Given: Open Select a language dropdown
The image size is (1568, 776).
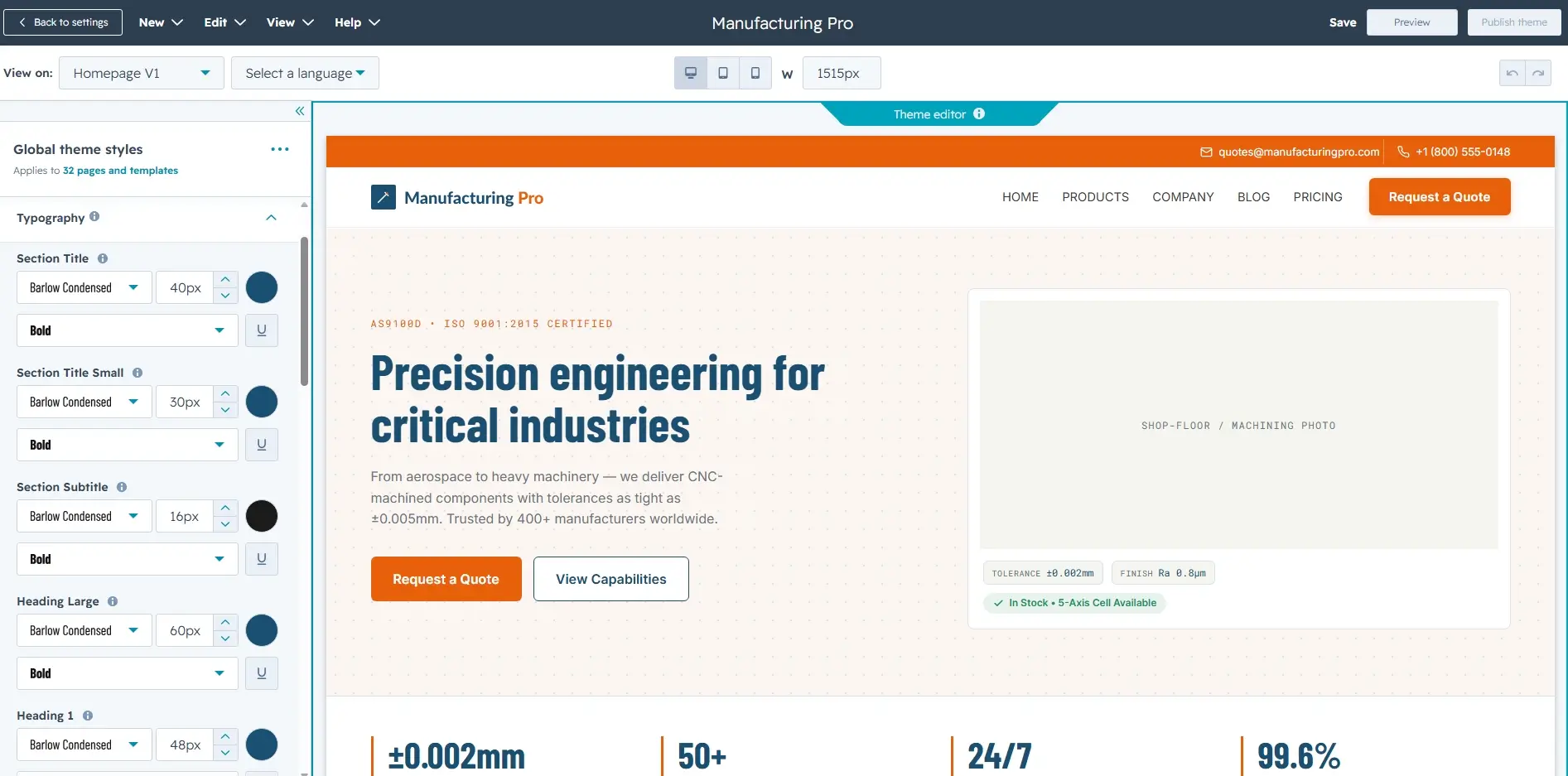Looking at the screenshot, I should coord(305,73).
